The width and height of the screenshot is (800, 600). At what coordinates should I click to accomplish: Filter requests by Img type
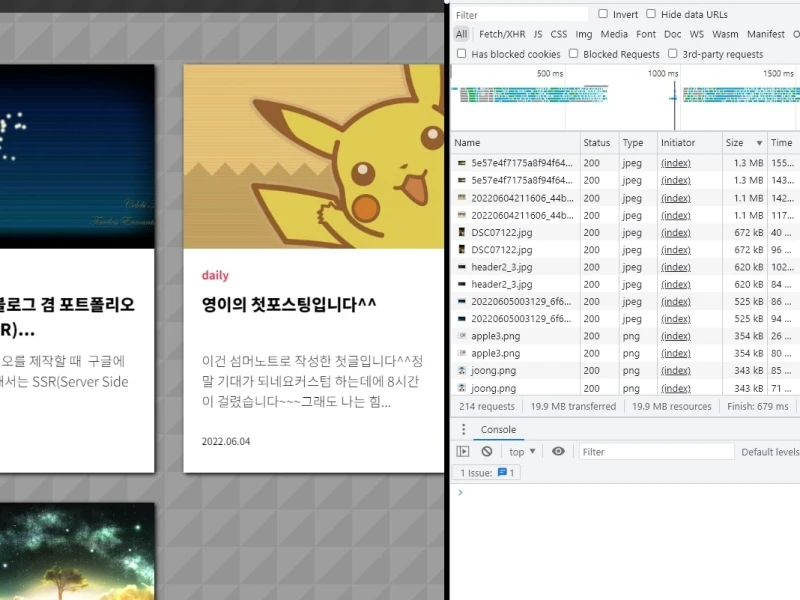pos(584,34)
